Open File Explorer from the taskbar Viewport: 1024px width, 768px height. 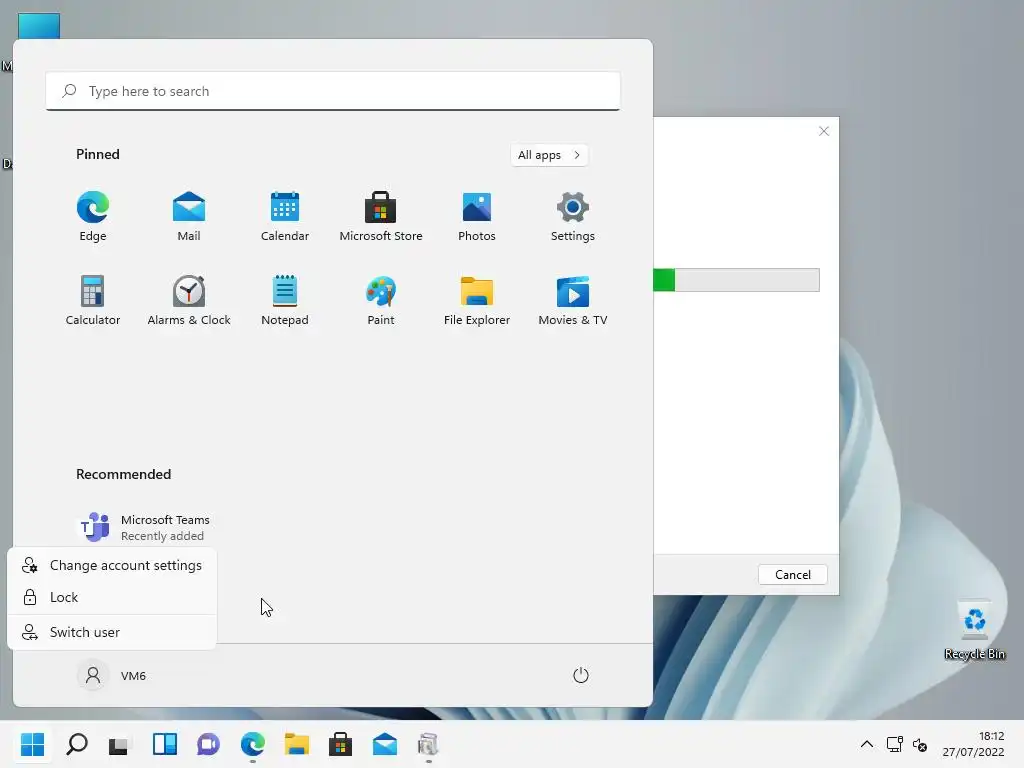click(296, 744)
